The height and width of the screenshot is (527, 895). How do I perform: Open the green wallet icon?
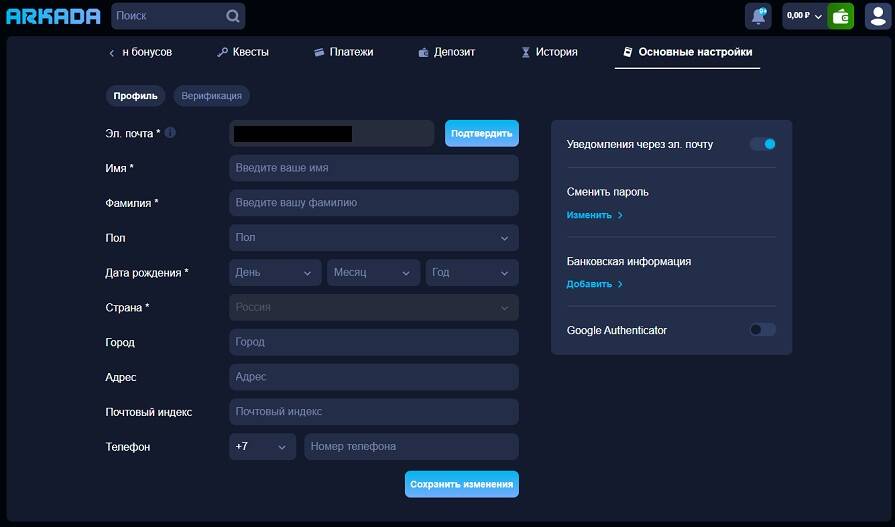click(x=840, y=16)
